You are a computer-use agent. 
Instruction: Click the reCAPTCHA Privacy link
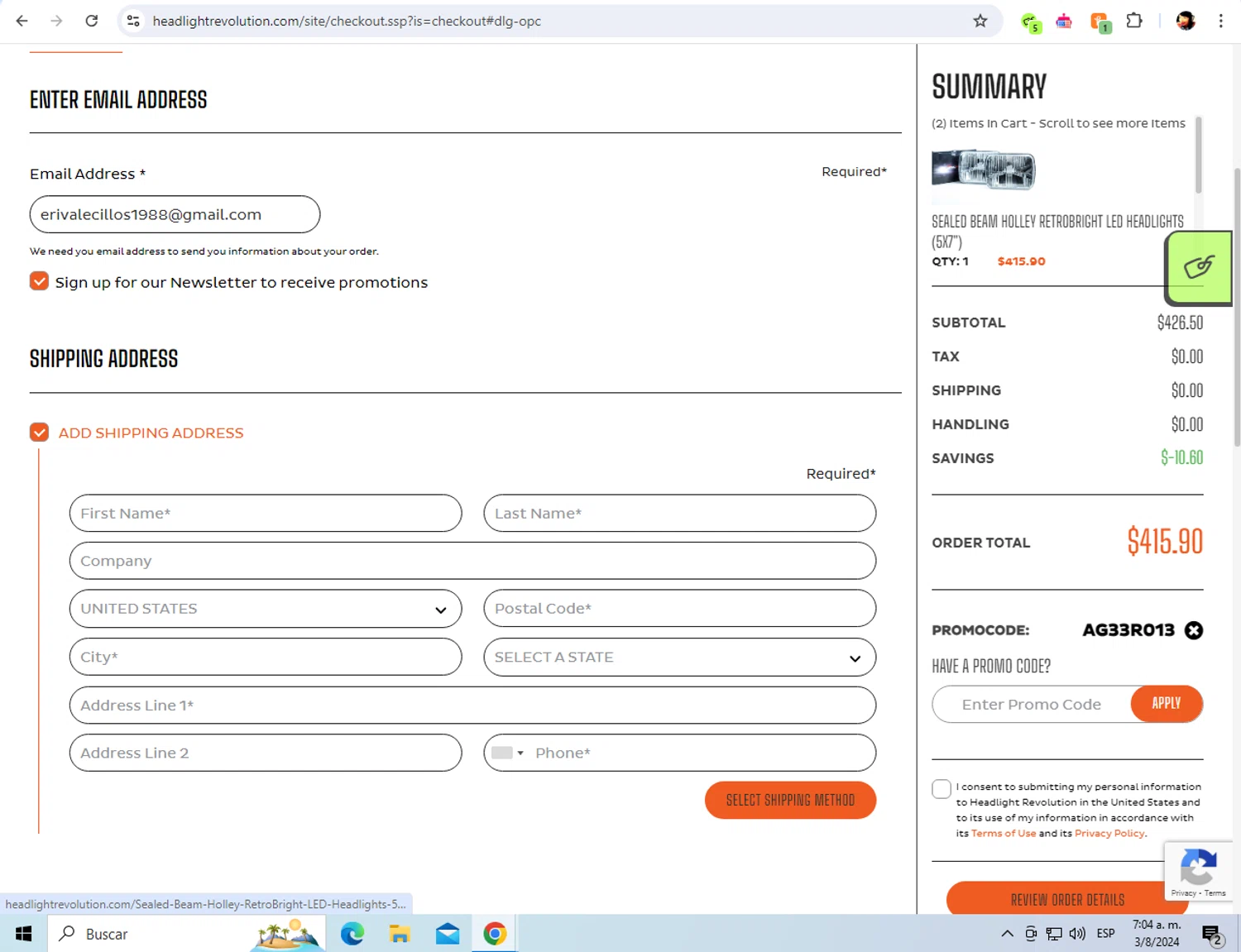[1183, 892]
